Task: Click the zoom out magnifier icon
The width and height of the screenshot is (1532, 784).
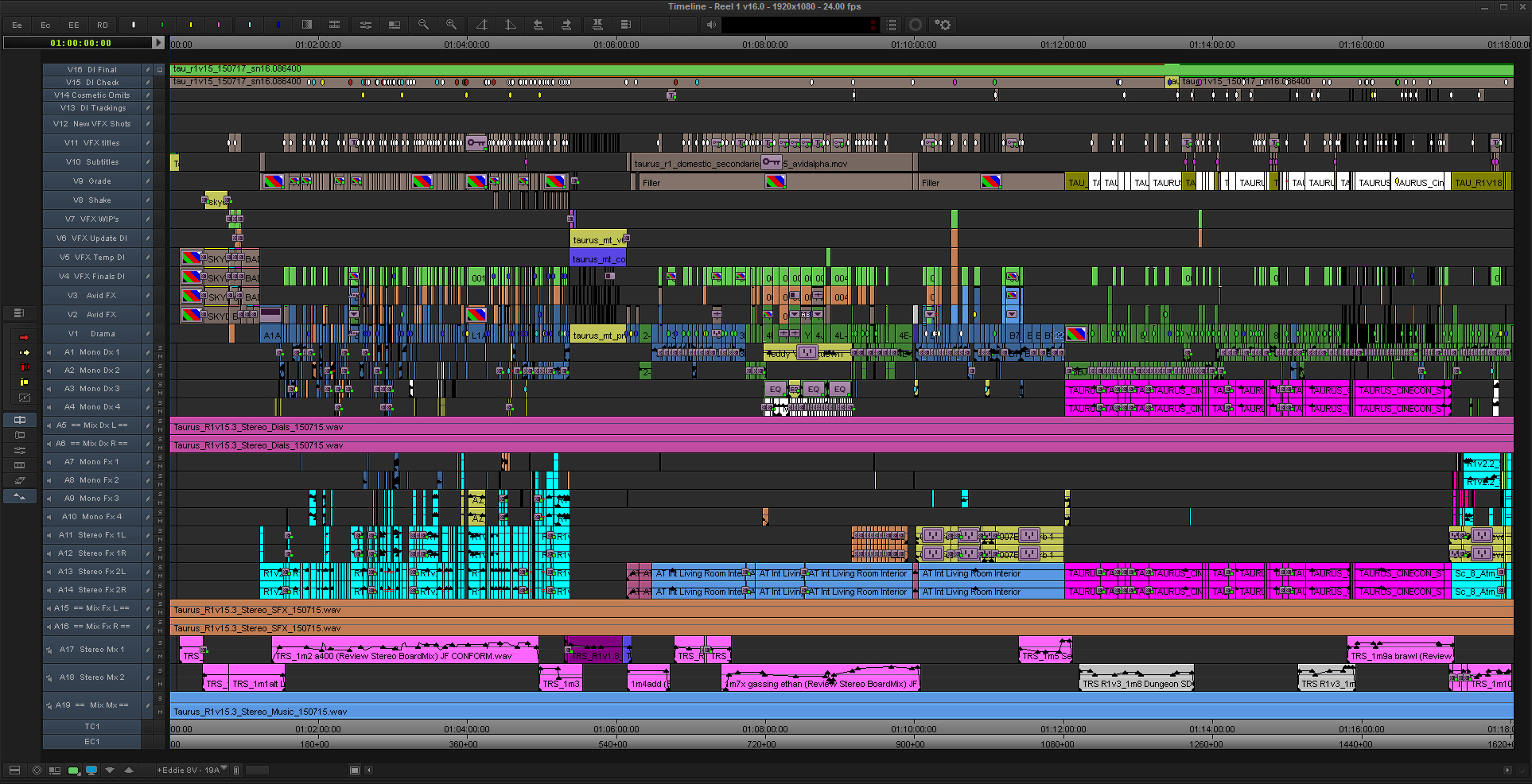Action: click(423, 25)
